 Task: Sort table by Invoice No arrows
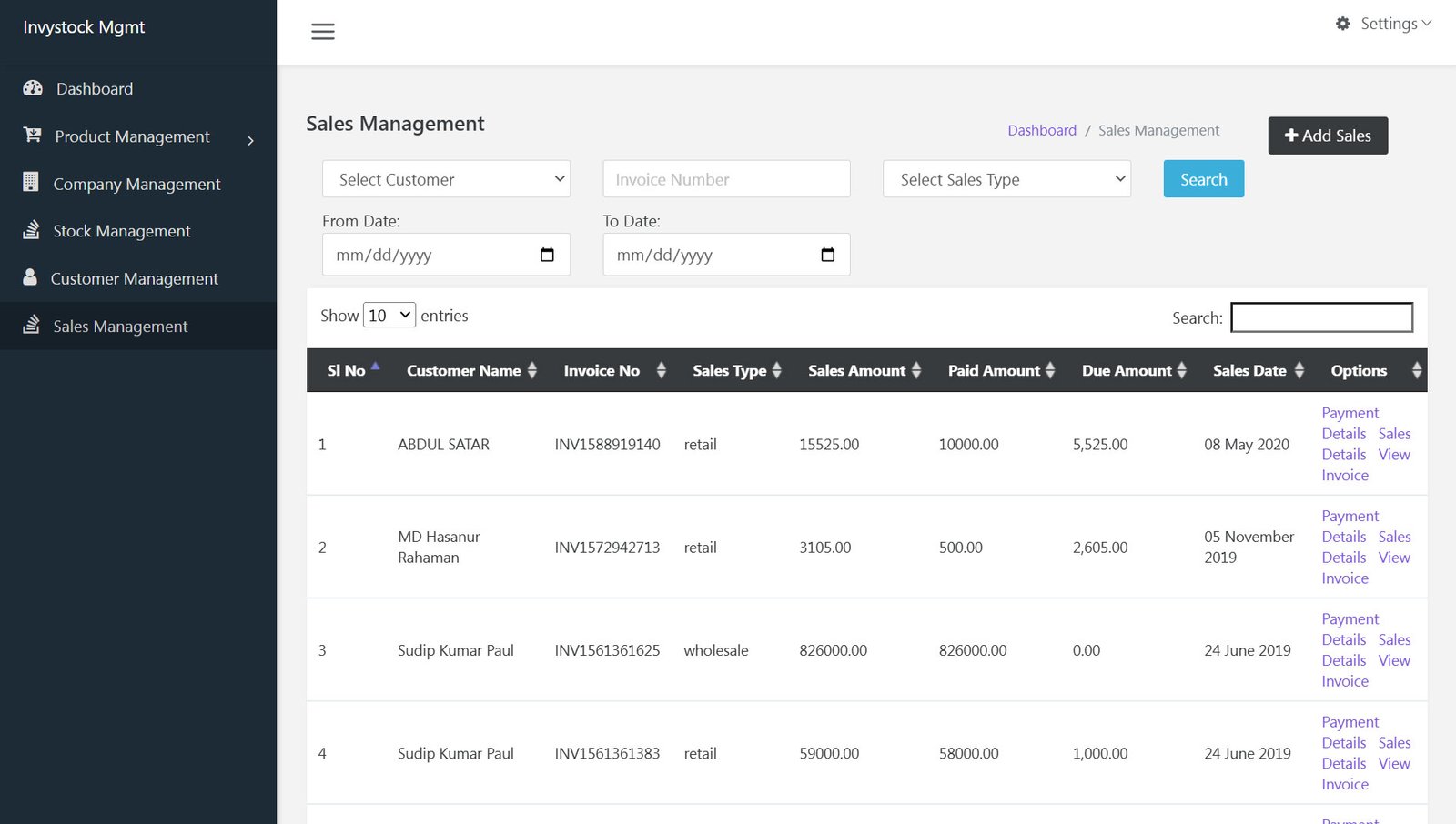(662, 370)
